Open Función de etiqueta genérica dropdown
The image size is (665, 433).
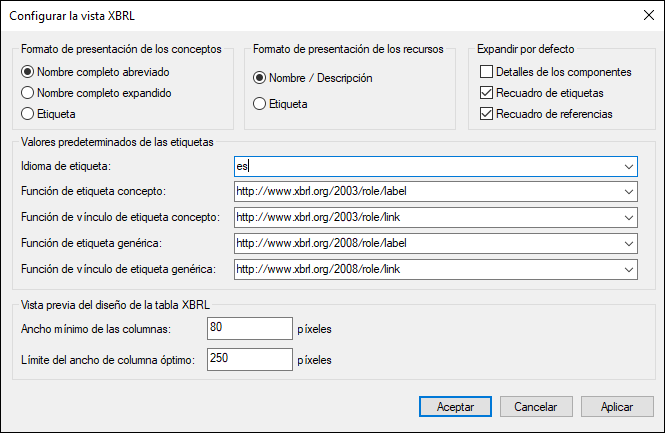point(628,243)
